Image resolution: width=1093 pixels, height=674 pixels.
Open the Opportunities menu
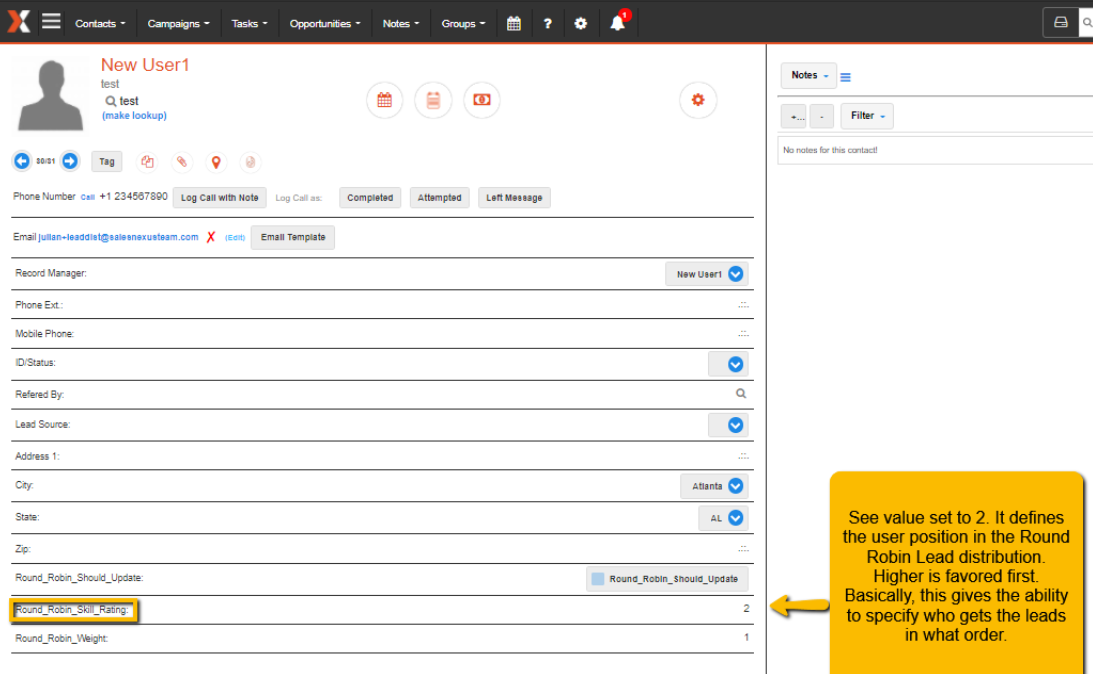point(325,24)
